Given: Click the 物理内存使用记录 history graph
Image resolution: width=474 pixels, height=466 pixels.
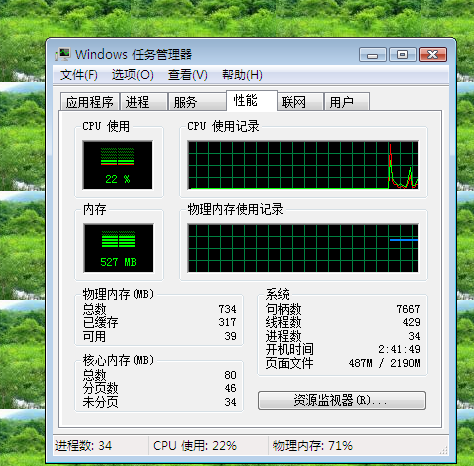Looking at the screenshot, I should pos(303,248).
